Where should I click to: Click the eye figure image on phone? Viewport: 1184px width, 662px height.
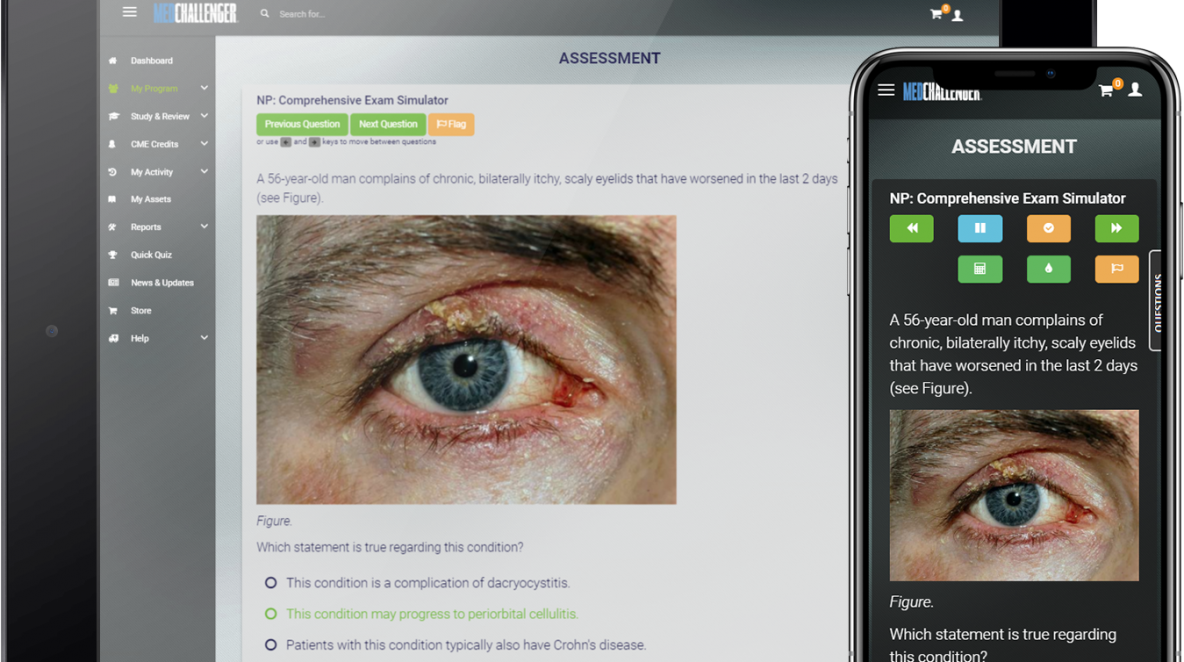tap(1014, 495)
